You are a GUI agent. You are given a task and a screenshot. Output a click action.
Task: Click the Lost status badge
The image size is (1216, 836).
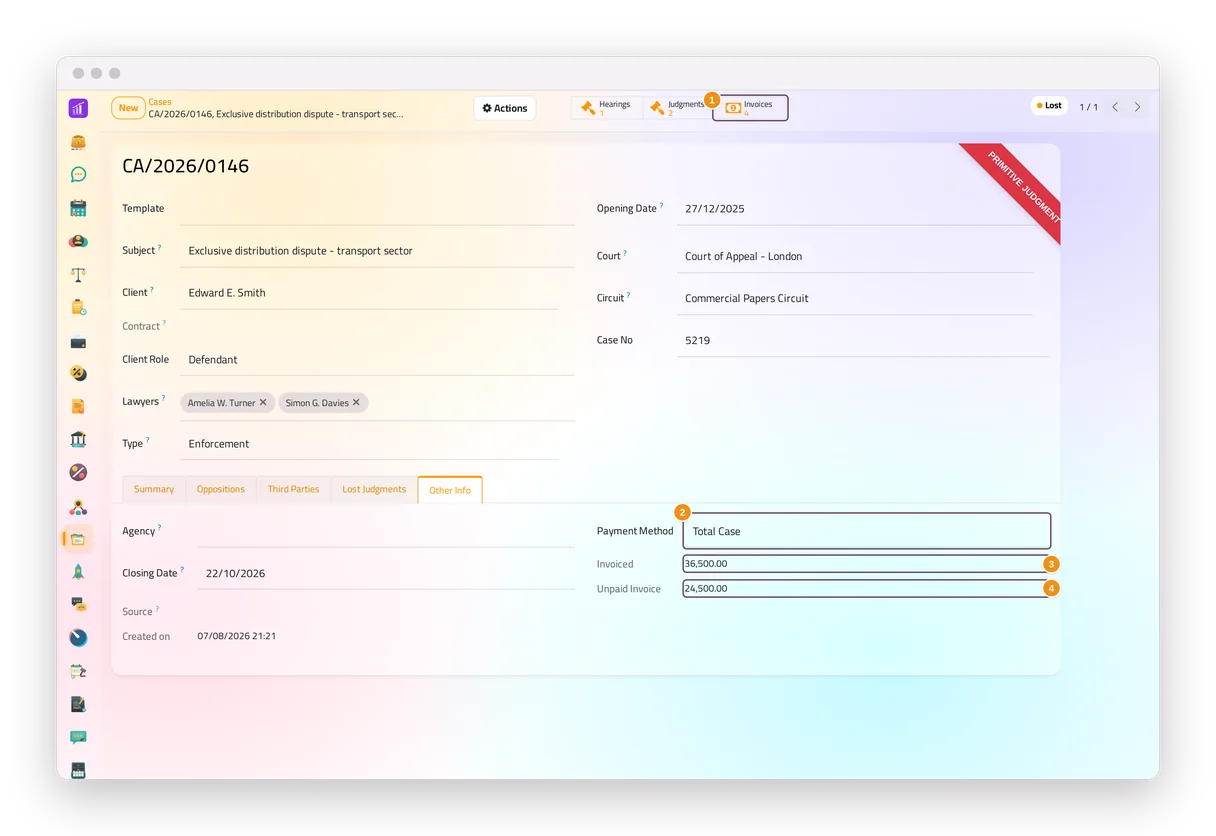coord(1049,106)
